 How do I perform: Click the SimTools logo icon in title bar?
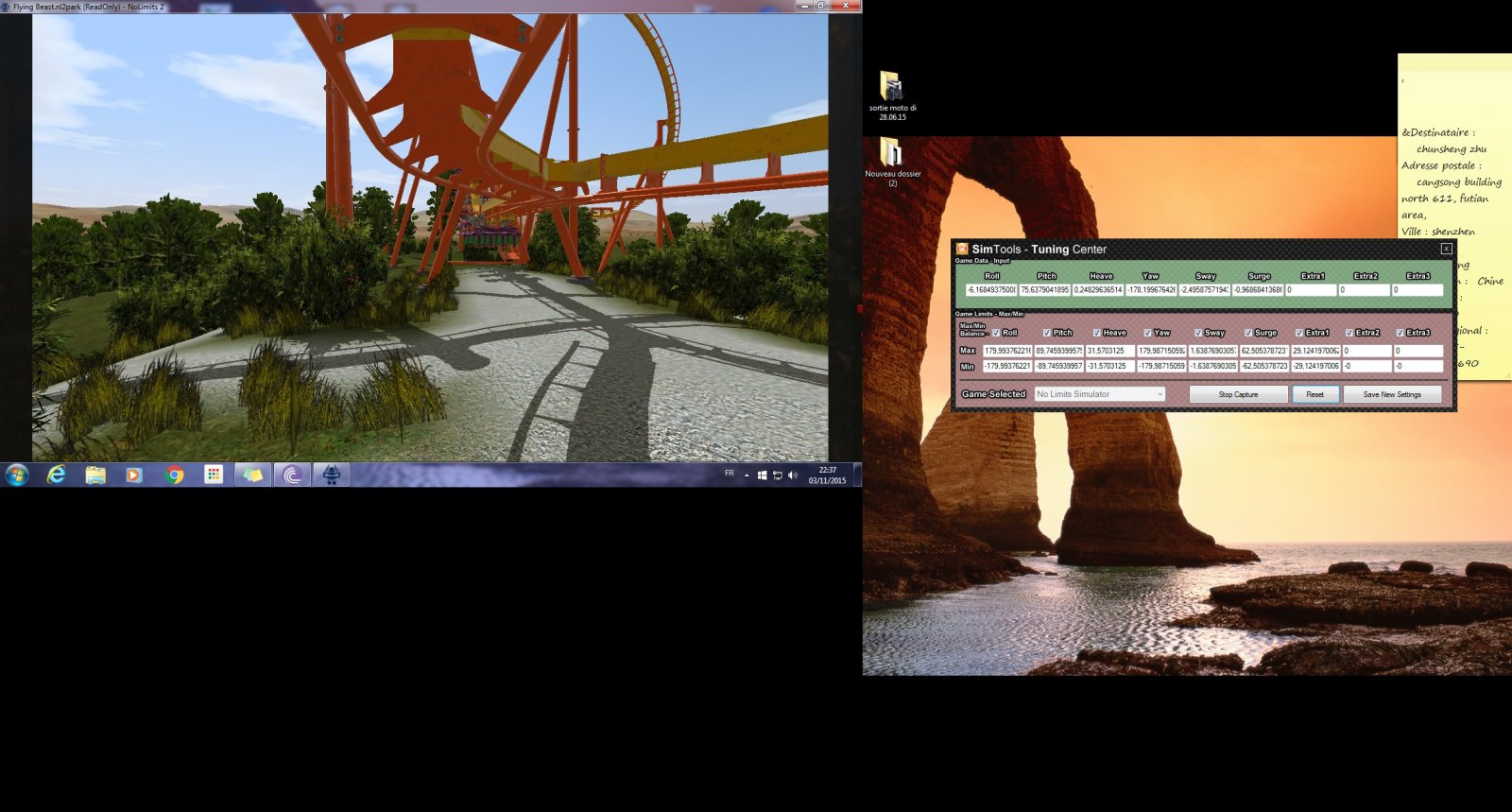point(962,249)
